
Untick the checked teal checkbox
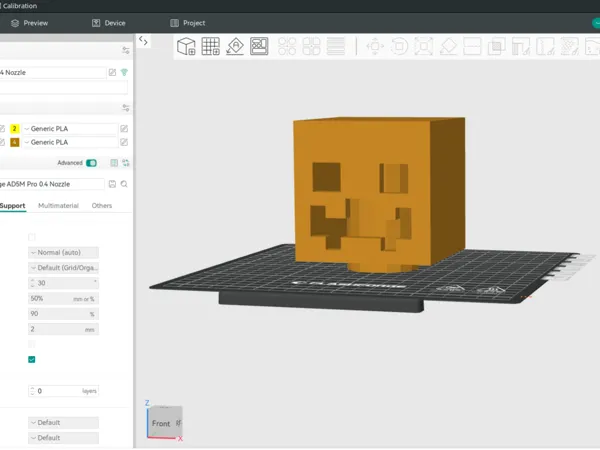(x=32, y=359)
